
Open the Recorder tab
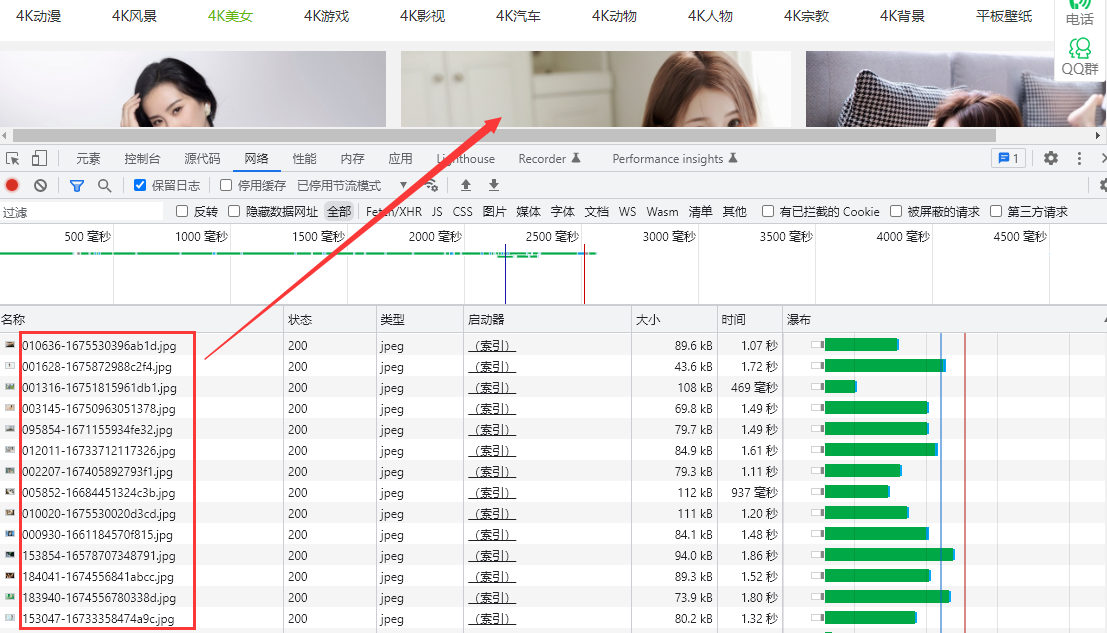[549, 159]
